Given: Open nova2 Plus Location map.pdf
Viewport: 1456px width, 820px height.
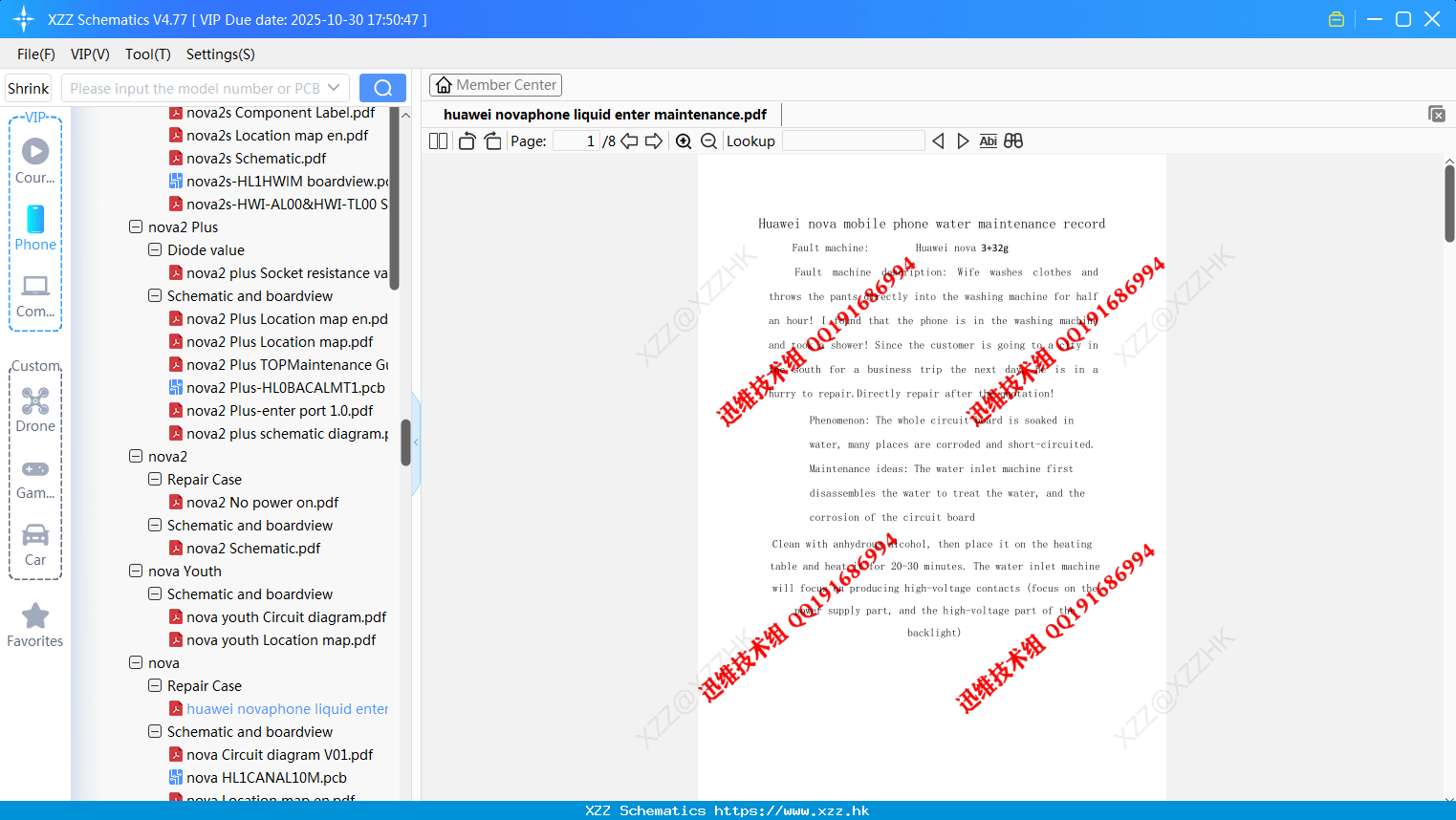Looking at the screenshot, I should 280,342.
